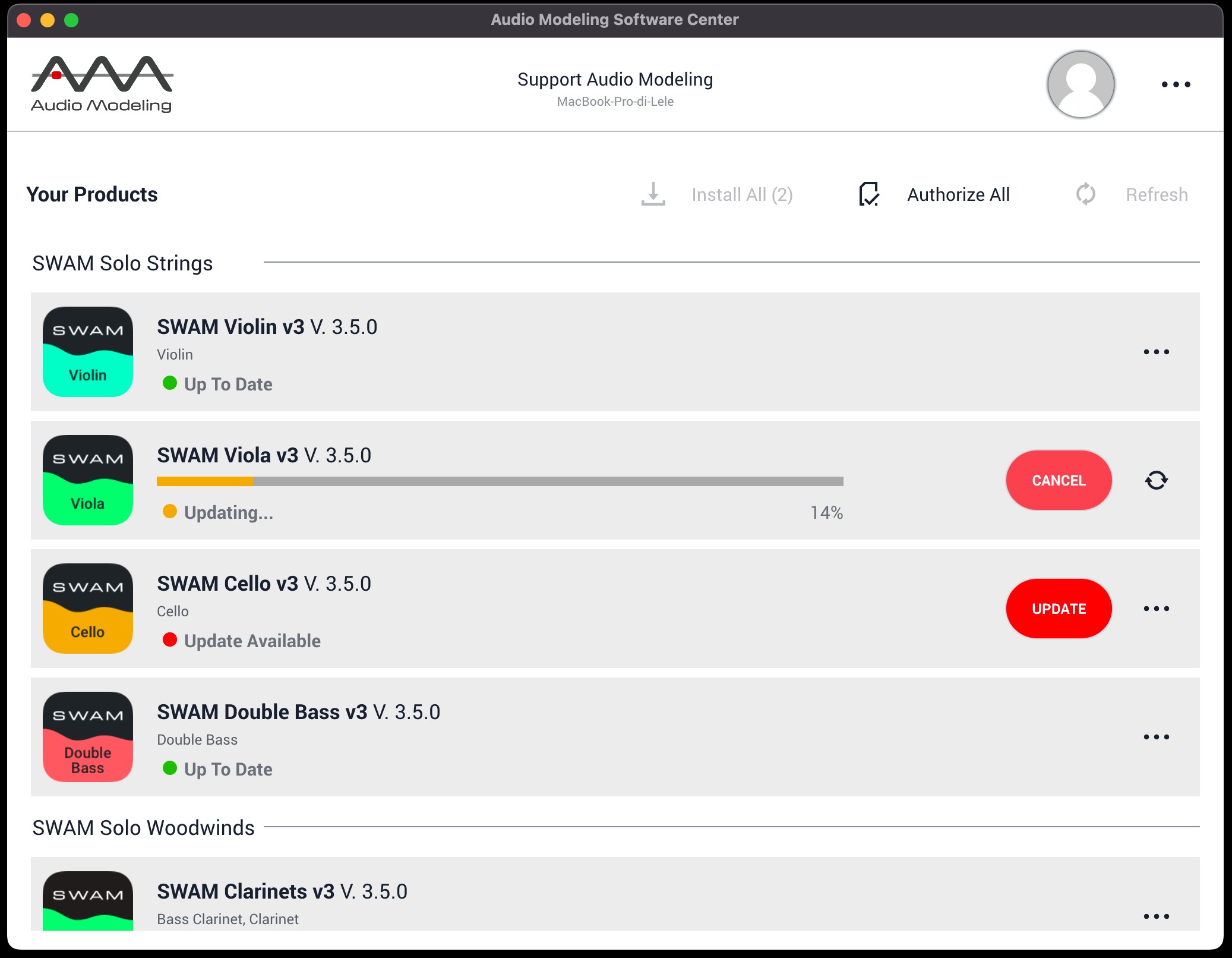
Task: Click the SWAM Cello product icon
Action: click(x=88, y=609)
